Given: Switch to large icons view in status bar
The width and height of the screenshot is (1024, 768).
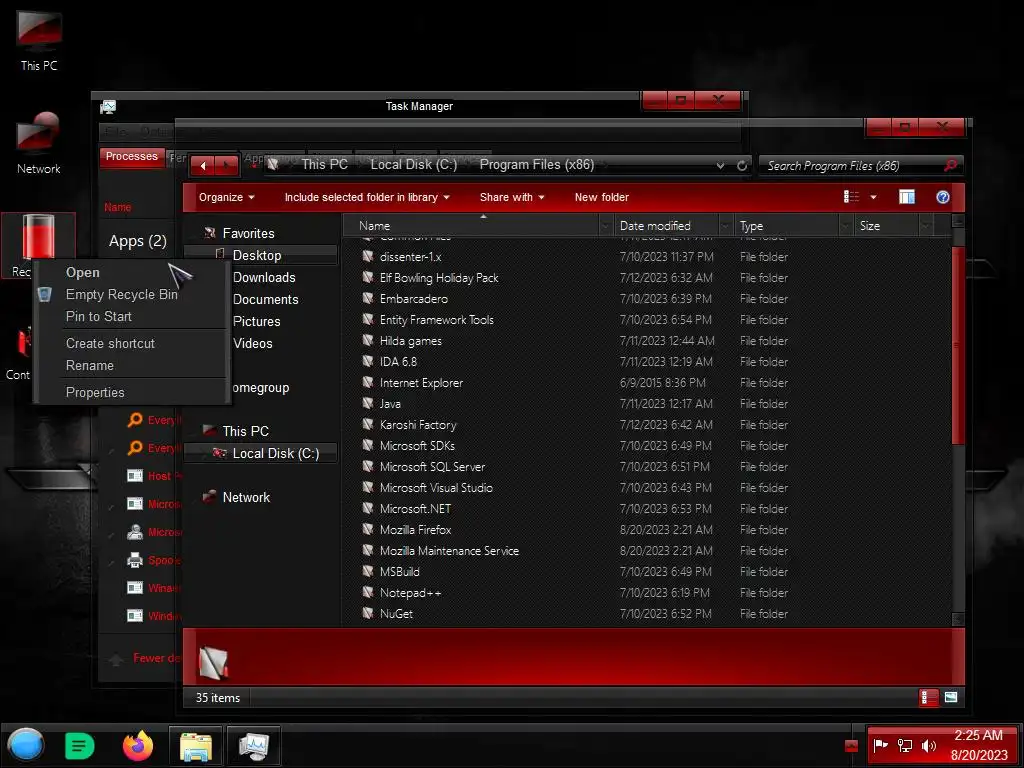Looking at the screenshot, I should point(951,697).
